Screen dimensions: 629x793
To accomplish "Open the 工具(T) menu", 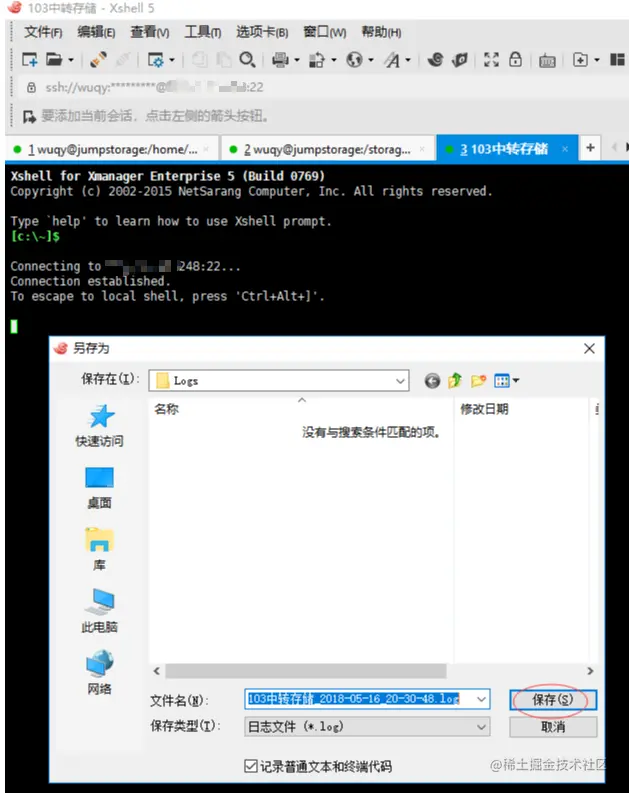I will [x=203, y=32].
